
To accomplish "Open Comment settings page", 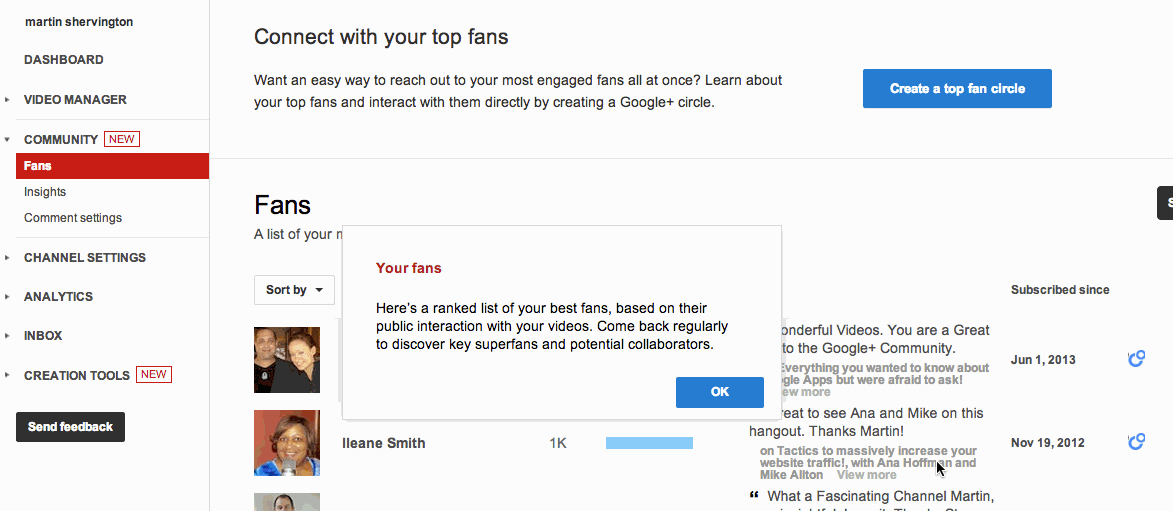I will [x=73, y=218].
